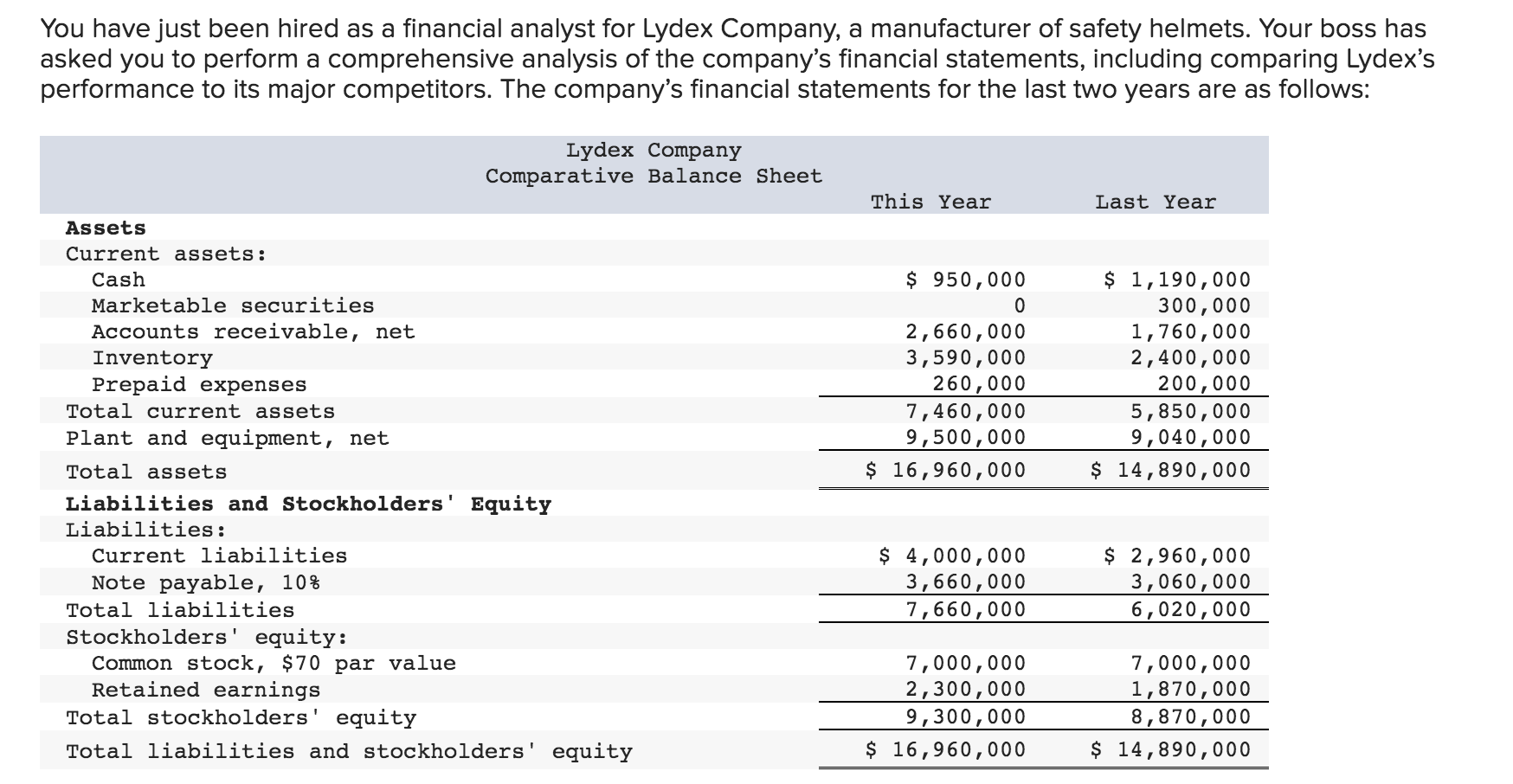Click "Total liabilities and stockholders' equity" label
1513x784 pixels.
tap(349, 752)
